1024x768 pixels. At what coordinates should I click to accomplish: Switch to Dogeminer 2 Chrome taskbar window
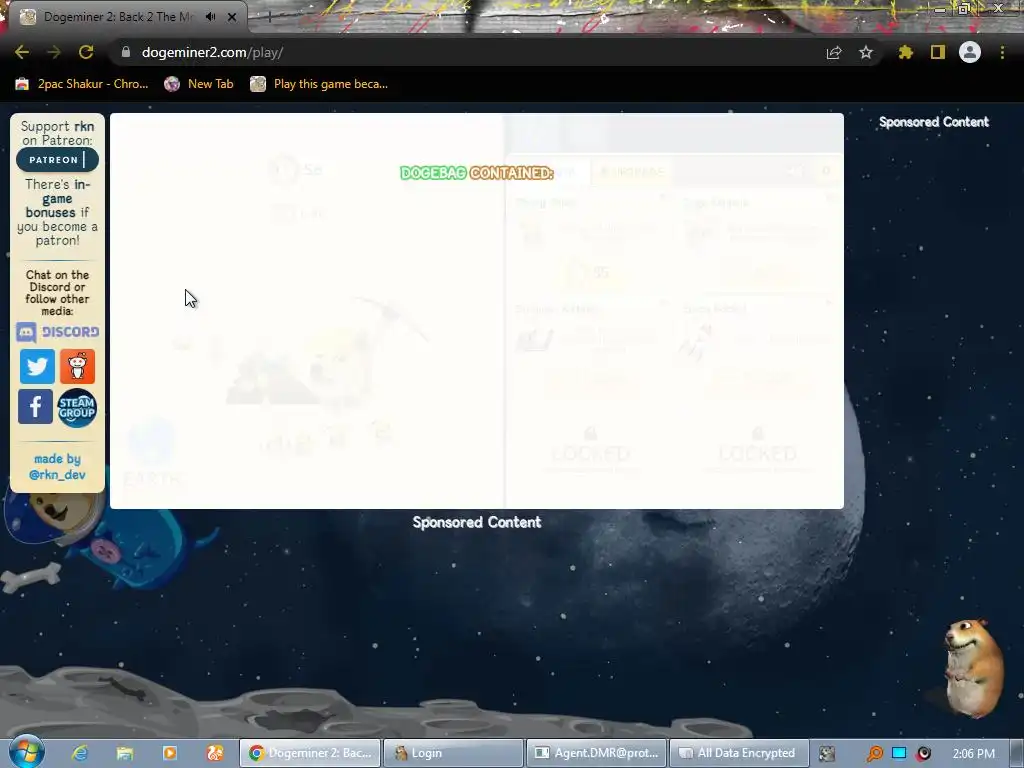pos(310,753)
